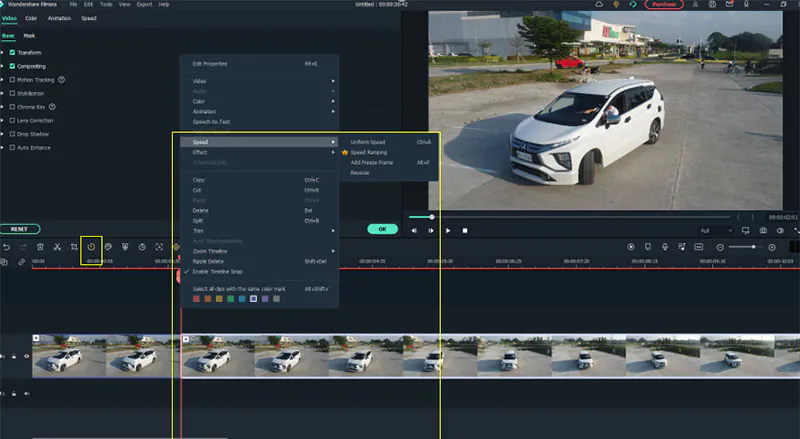800x439 pixels.
Task: Click the Record Voiceover microphone icon
Action: tap(665, 247)
